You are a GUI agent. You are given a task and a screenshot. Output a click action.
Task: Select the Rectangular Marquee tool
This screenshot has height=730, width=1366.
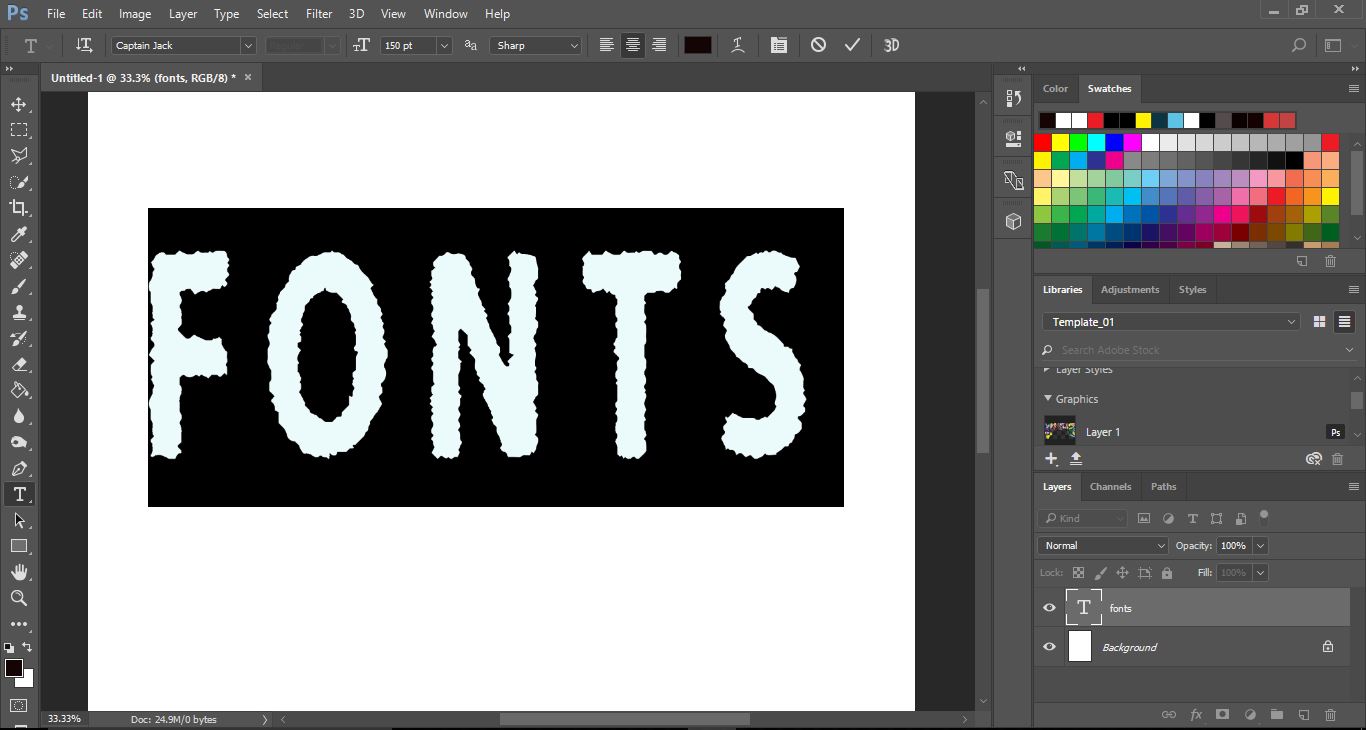19,130
